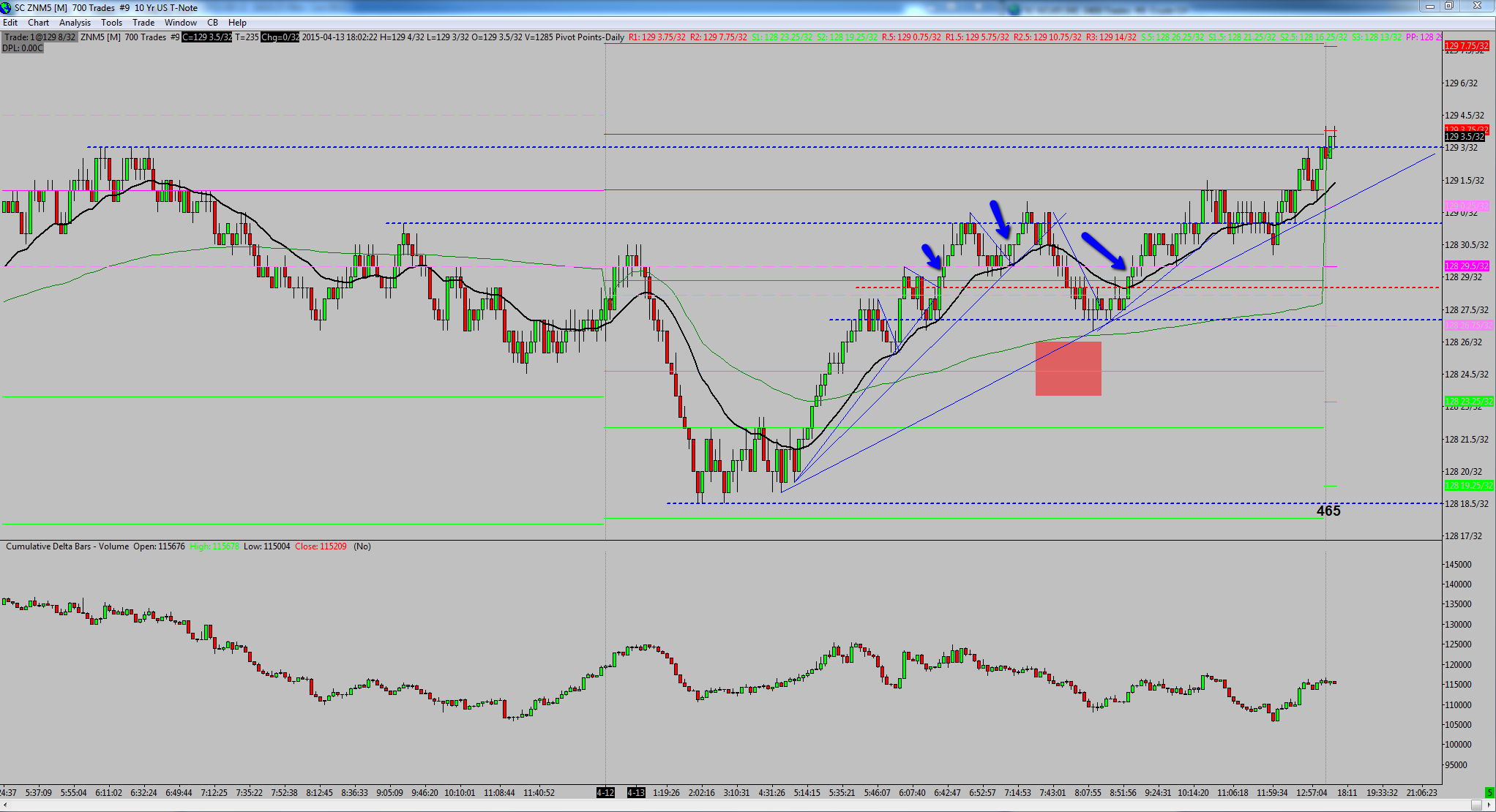Click the horizontal scrollbar right arrow
Image resolution: width=1496 pixels, height=812 pixels.
coord(1490,805)
